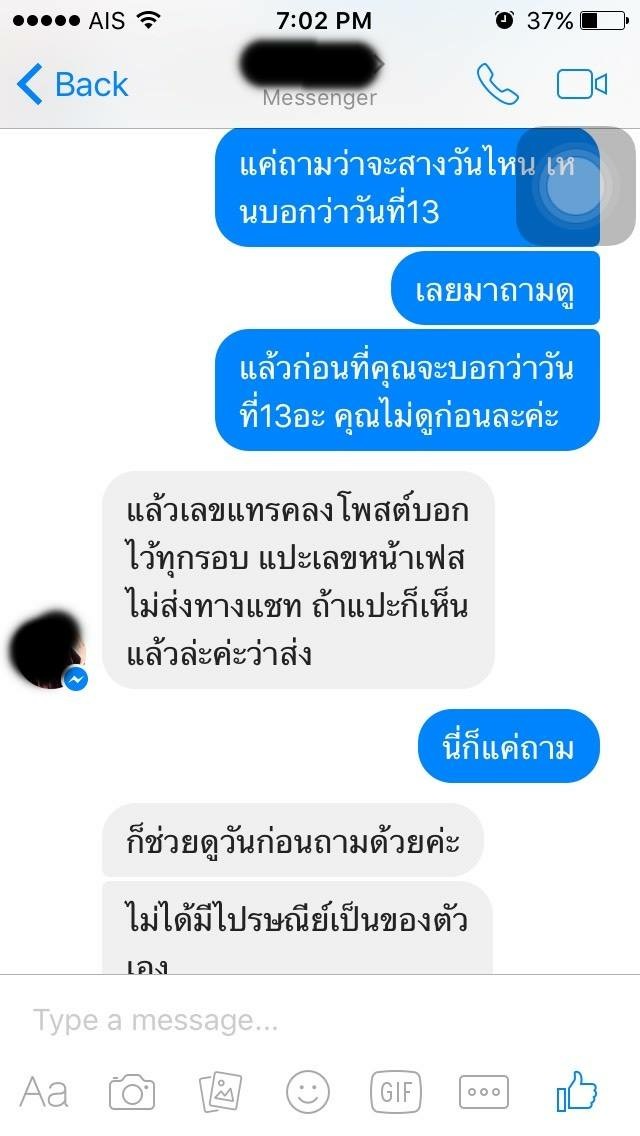Tap the Back button
The width and height of the screenshot is (640, 1136).
(x=72, y=84)
